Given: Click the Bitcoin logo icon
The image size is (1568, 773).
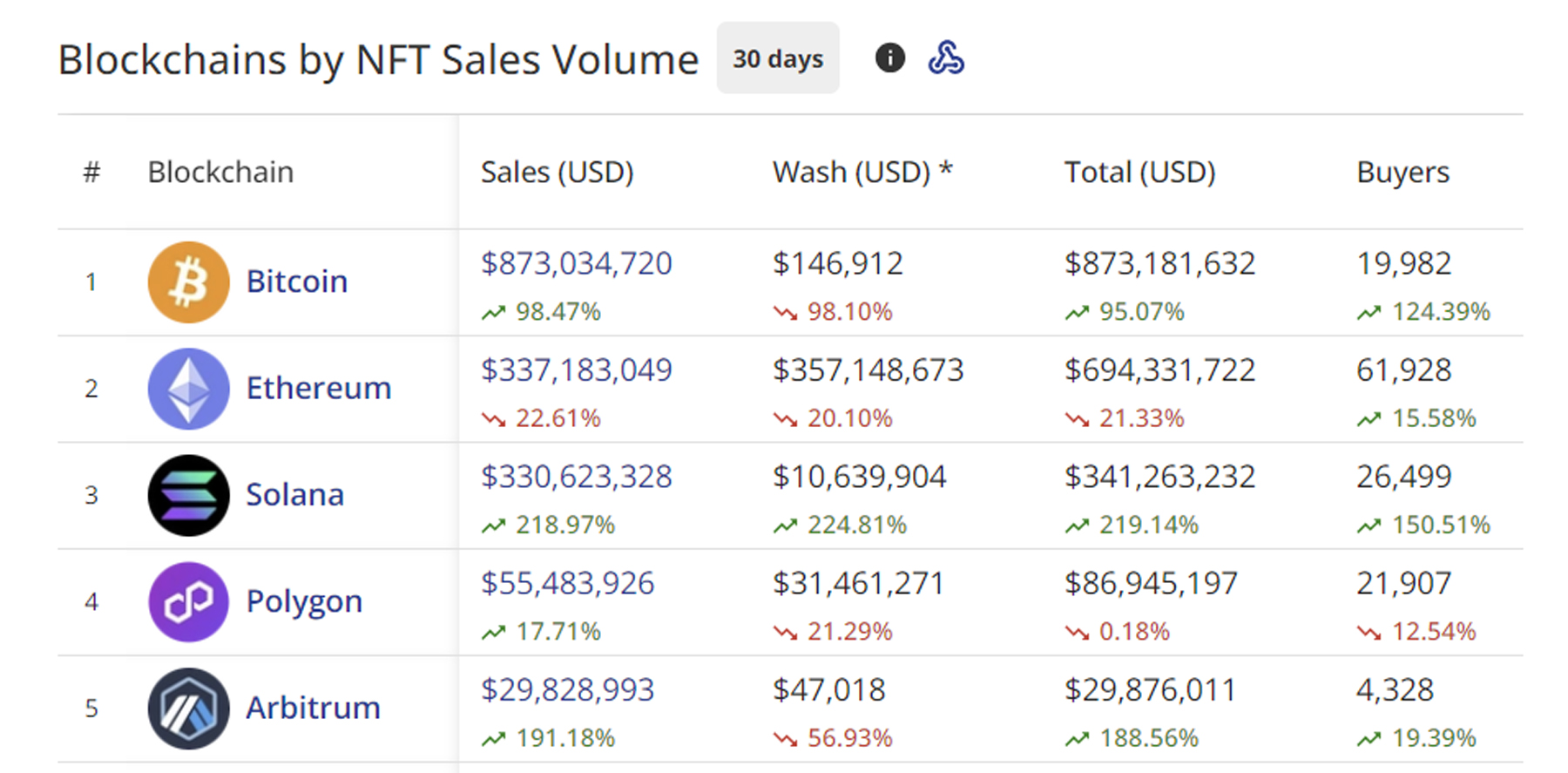Looking at the screenshot, I should pyautogui.click(x=188, y=282).
